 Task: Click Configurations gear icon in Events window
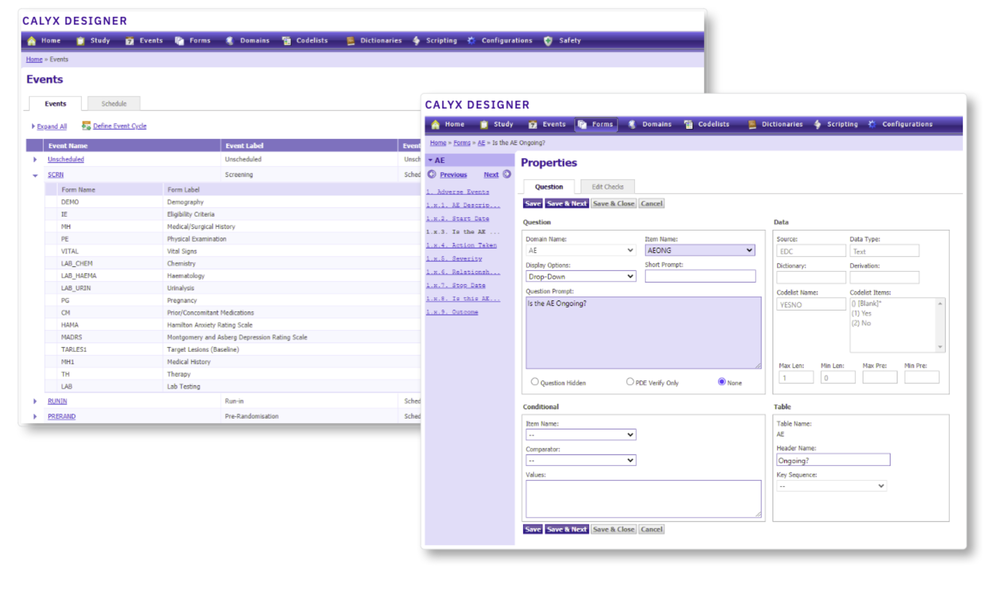click(x=471, y=41)
